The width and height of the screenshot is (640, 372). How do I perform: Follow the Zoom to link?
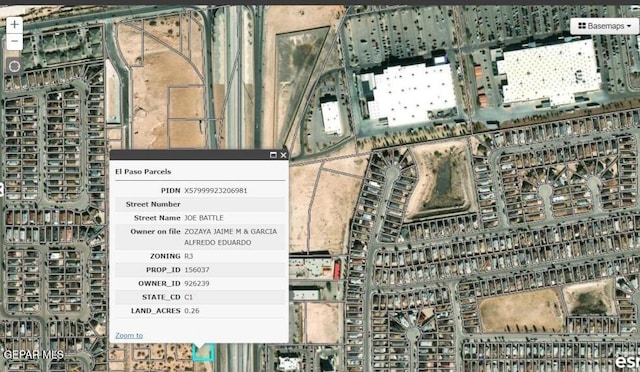pos(129,335)
